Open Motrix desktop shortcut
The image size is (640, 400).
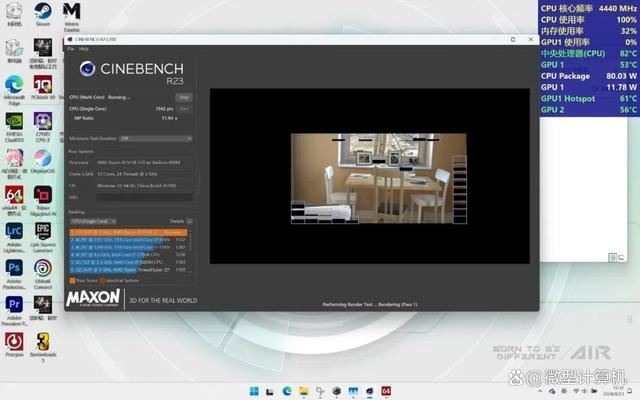(x=72, y=14)
